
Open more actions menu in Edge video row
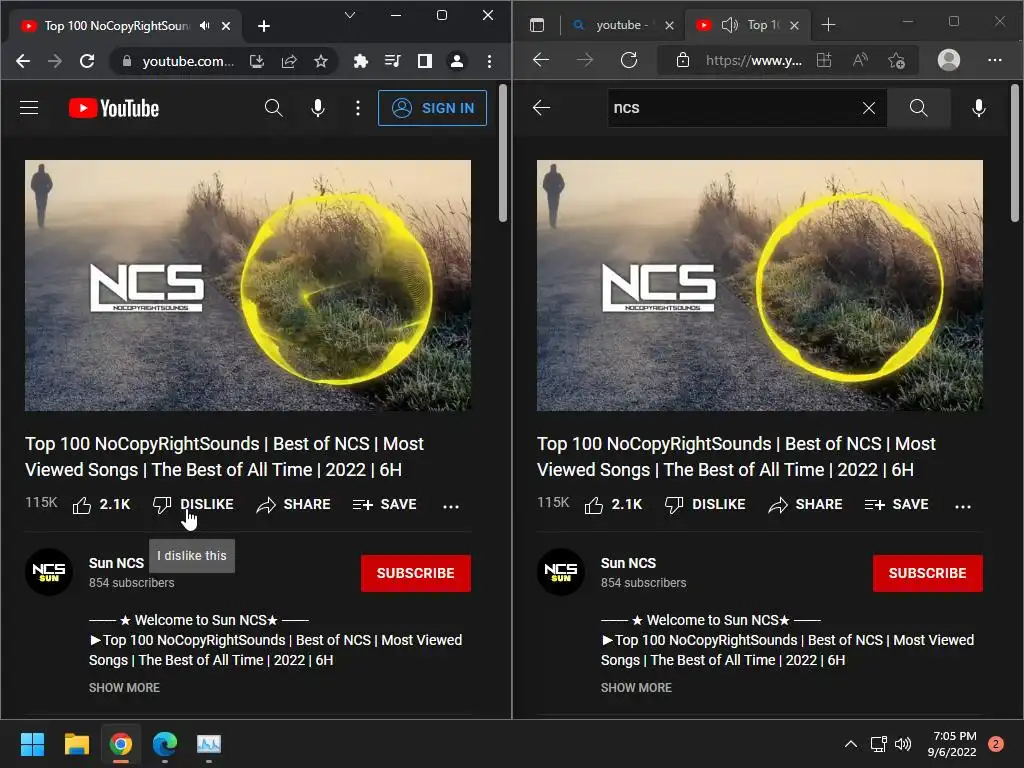click(963, 505)
